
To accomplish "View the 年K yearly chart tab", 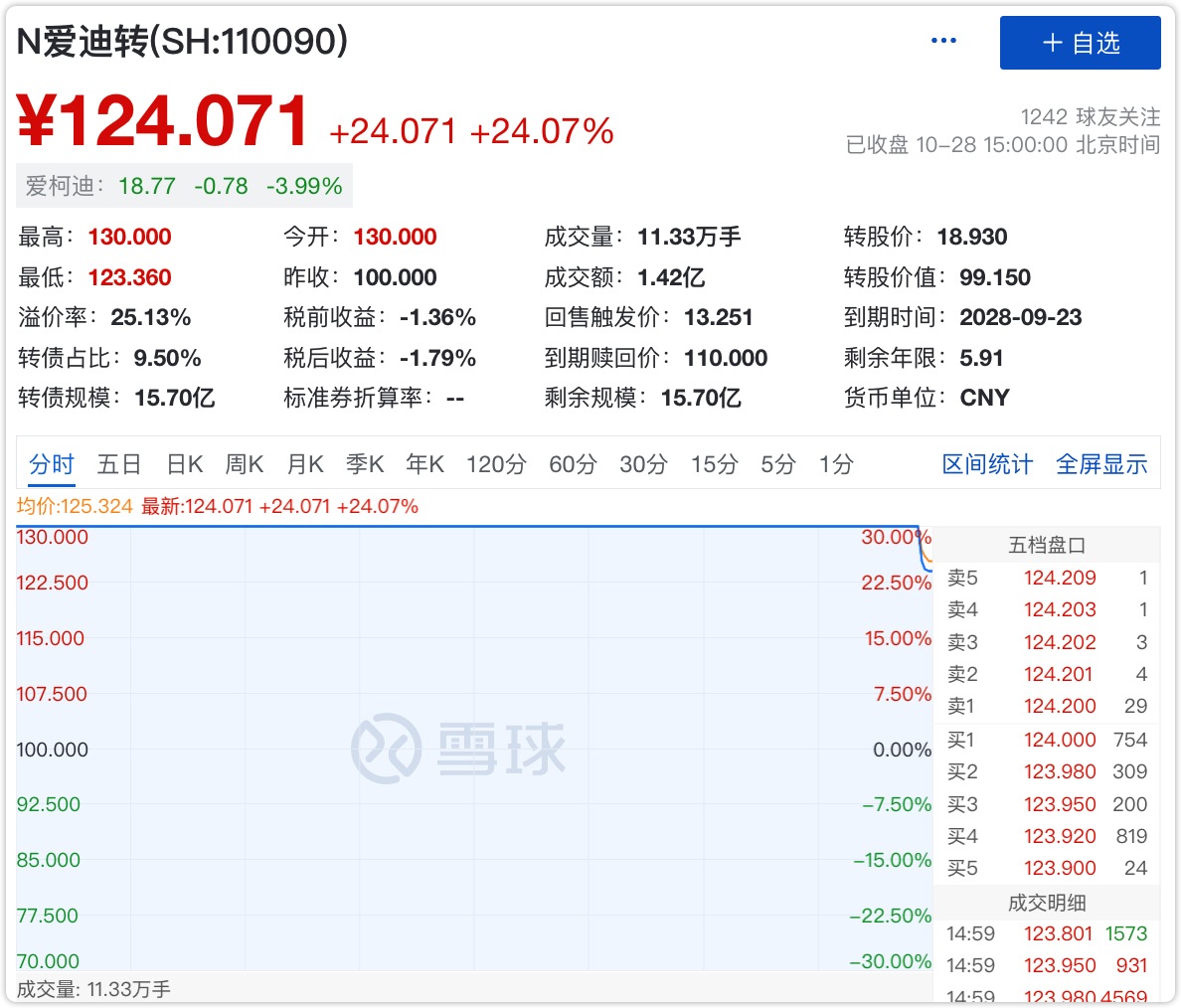I will tap(424, 464).
